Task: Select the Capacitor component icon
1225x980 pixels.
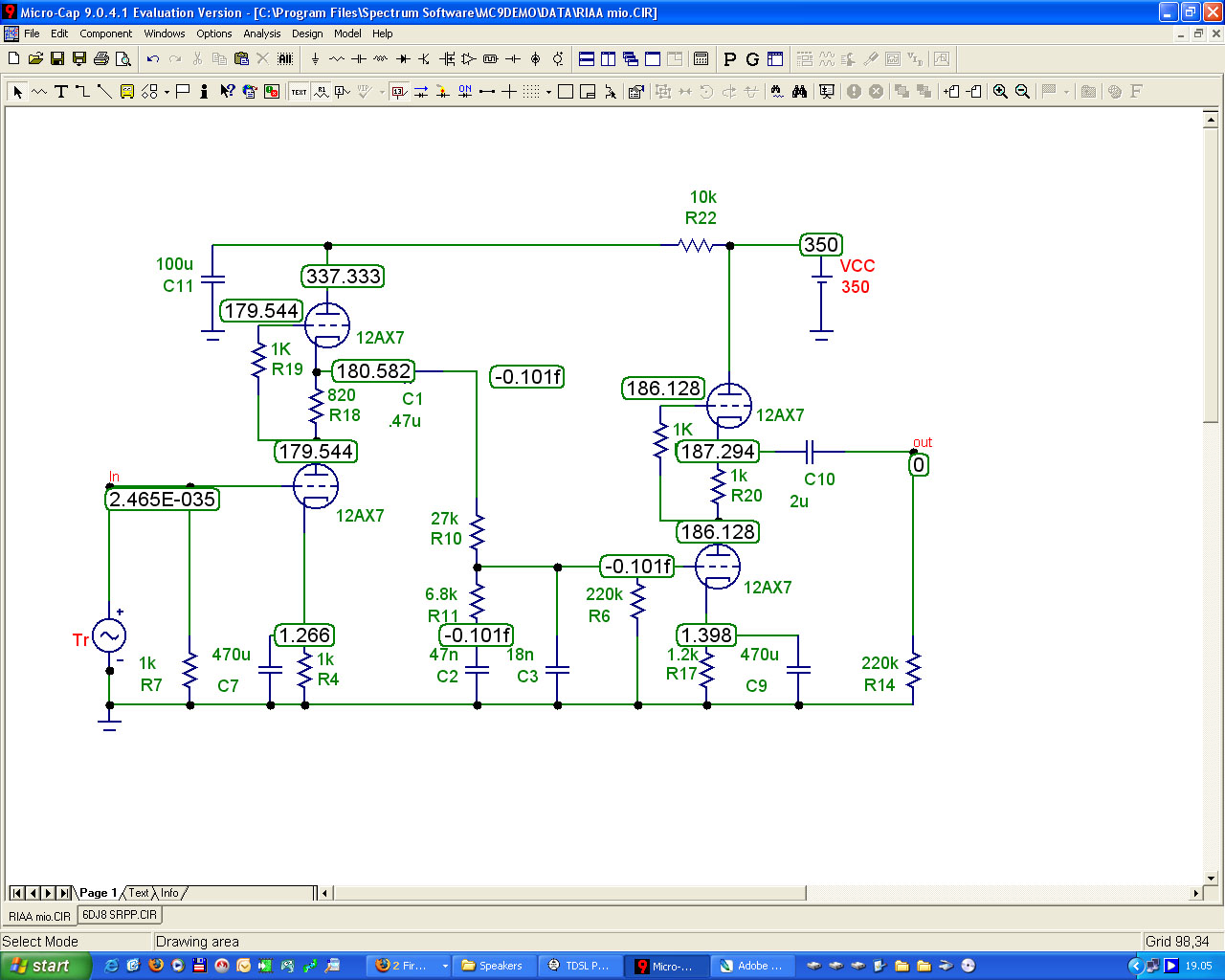Action: click(x=359, y=59)
